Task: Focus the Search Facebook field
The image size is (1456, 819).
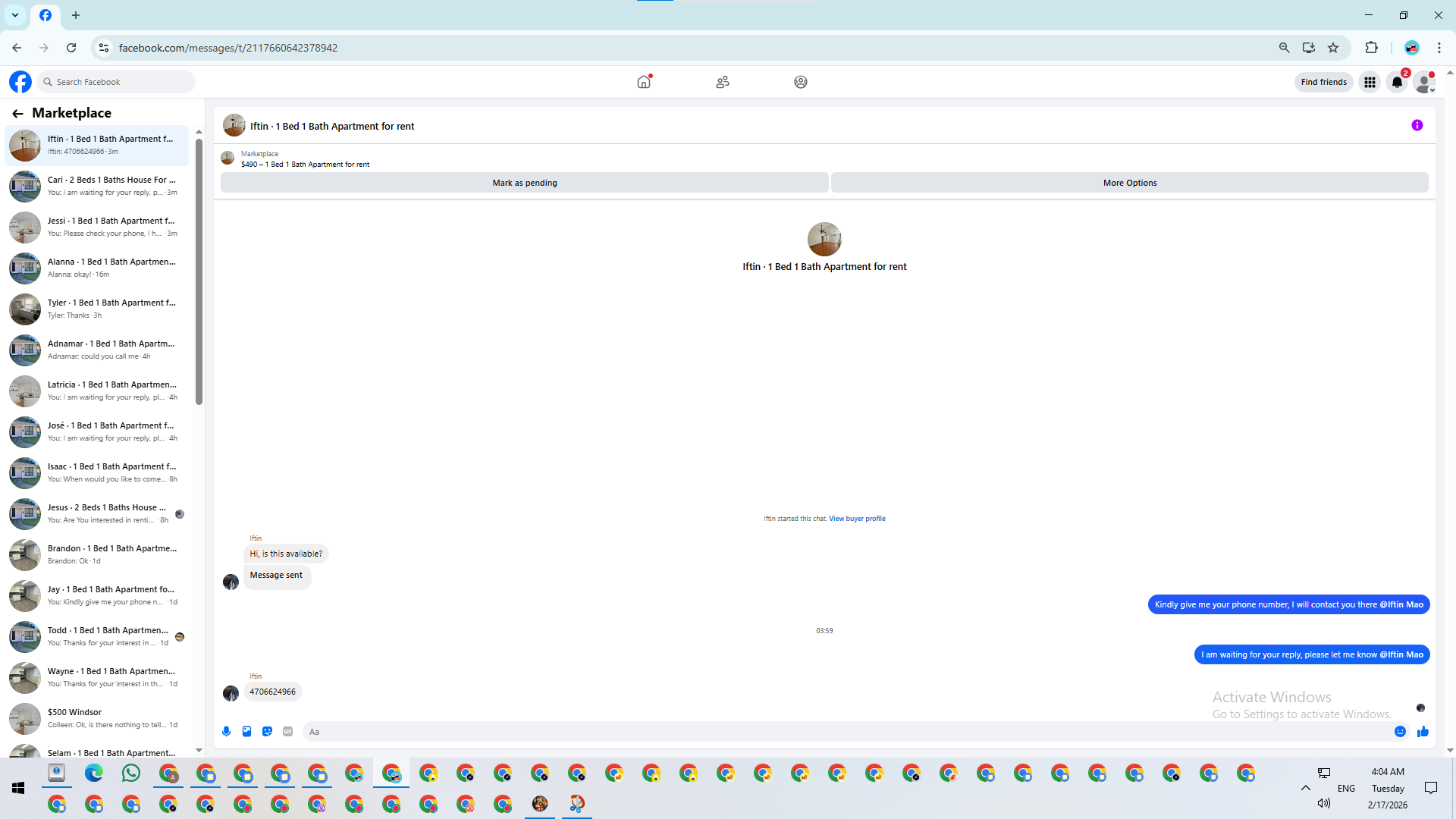Action: 118,82
